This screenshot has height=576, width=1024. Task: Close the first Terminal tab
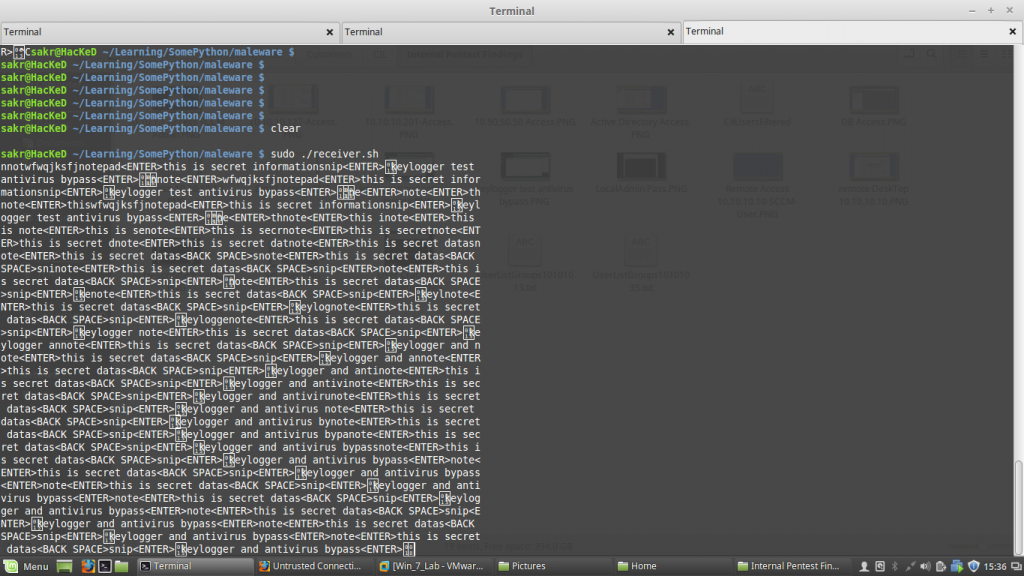(330, 32)
